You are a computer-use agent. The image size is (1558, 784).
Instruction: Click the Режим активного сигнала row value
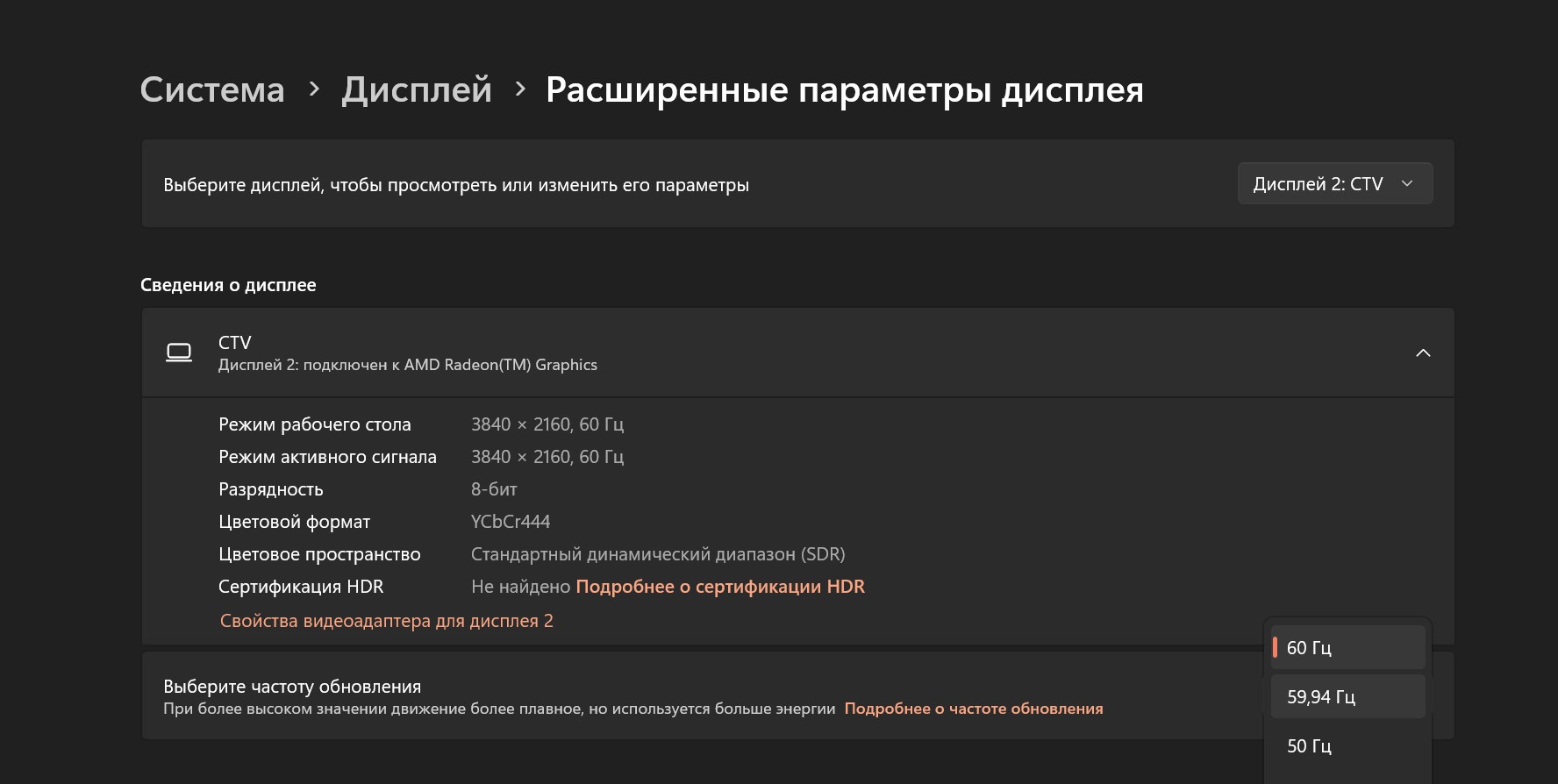(547, 457)
